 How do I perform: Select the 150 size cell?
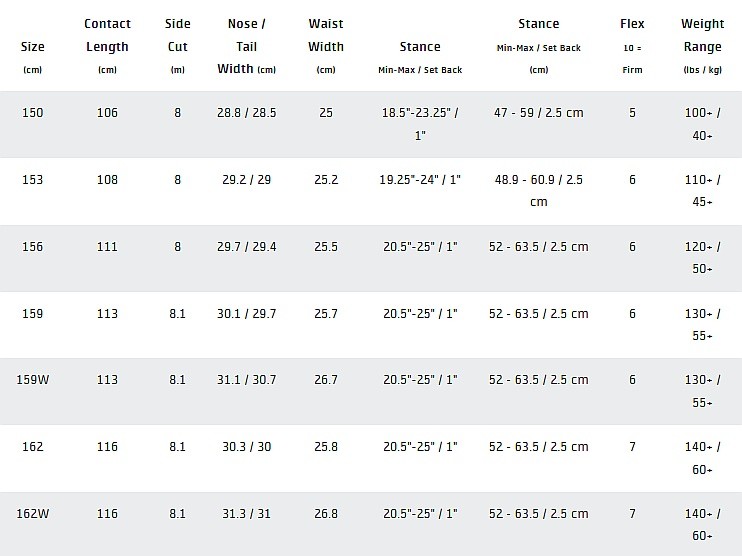click(x=32, y=113)
